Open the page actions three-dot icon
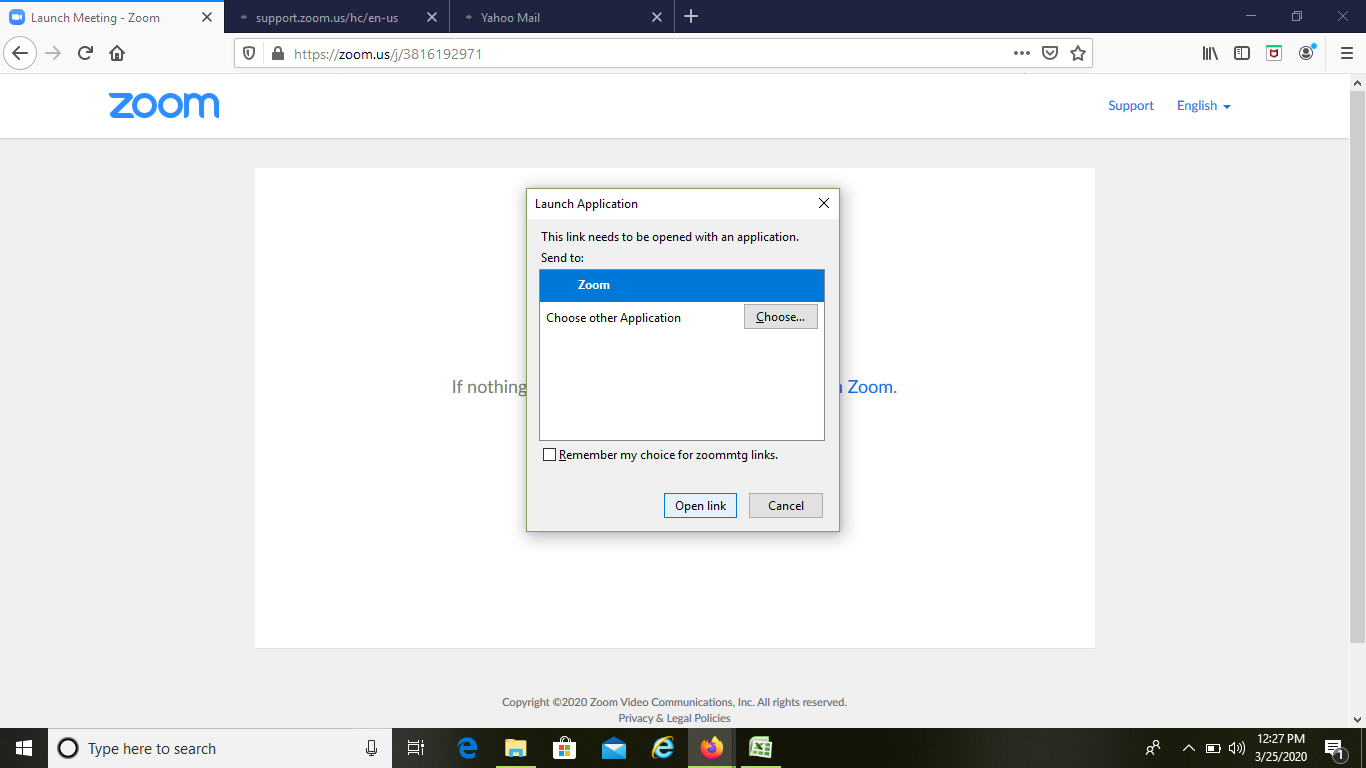Screen dimensions: 1366x768 pos(1021,53)
